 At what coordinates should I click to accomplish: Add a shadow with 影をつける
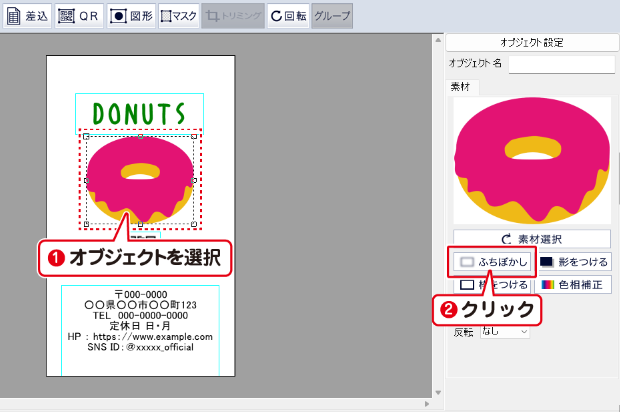[573, 262]
